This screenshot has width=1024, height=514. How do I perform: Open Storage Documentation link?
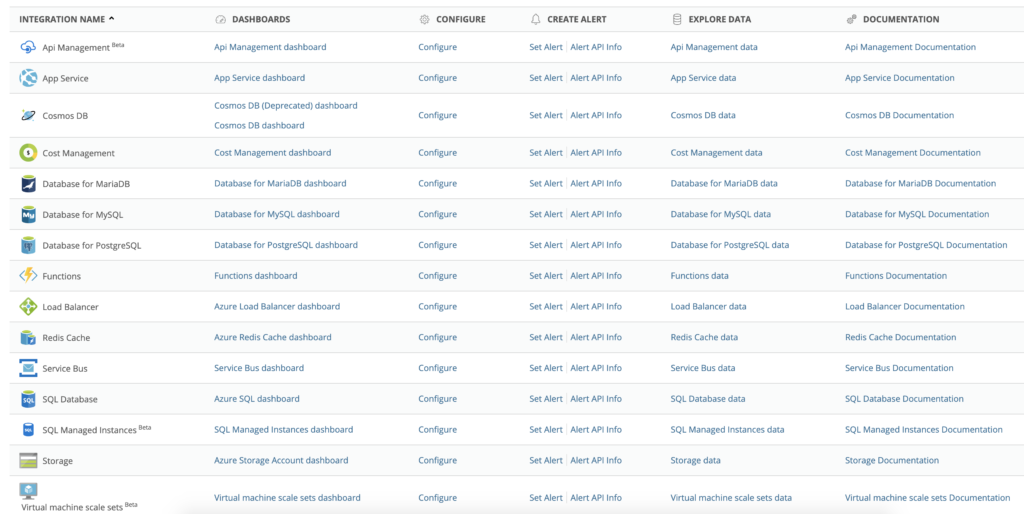[892, 460]
